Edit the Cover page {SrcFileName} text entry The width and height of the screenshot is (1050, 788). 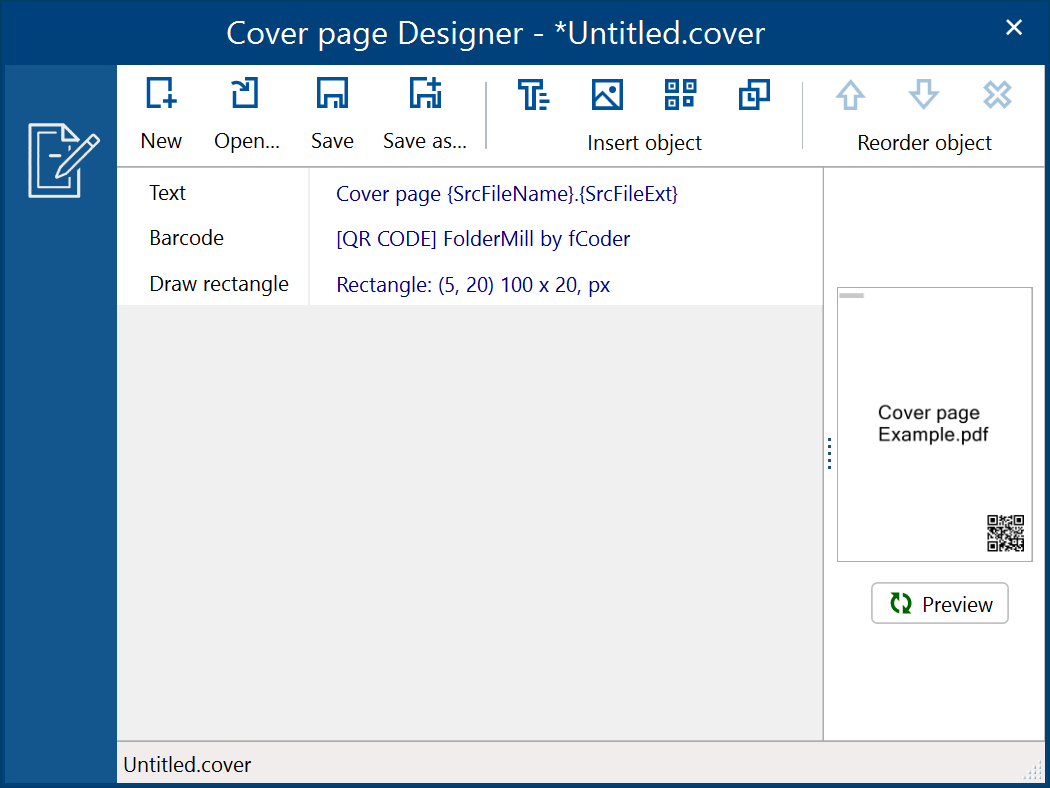[506, 193]
